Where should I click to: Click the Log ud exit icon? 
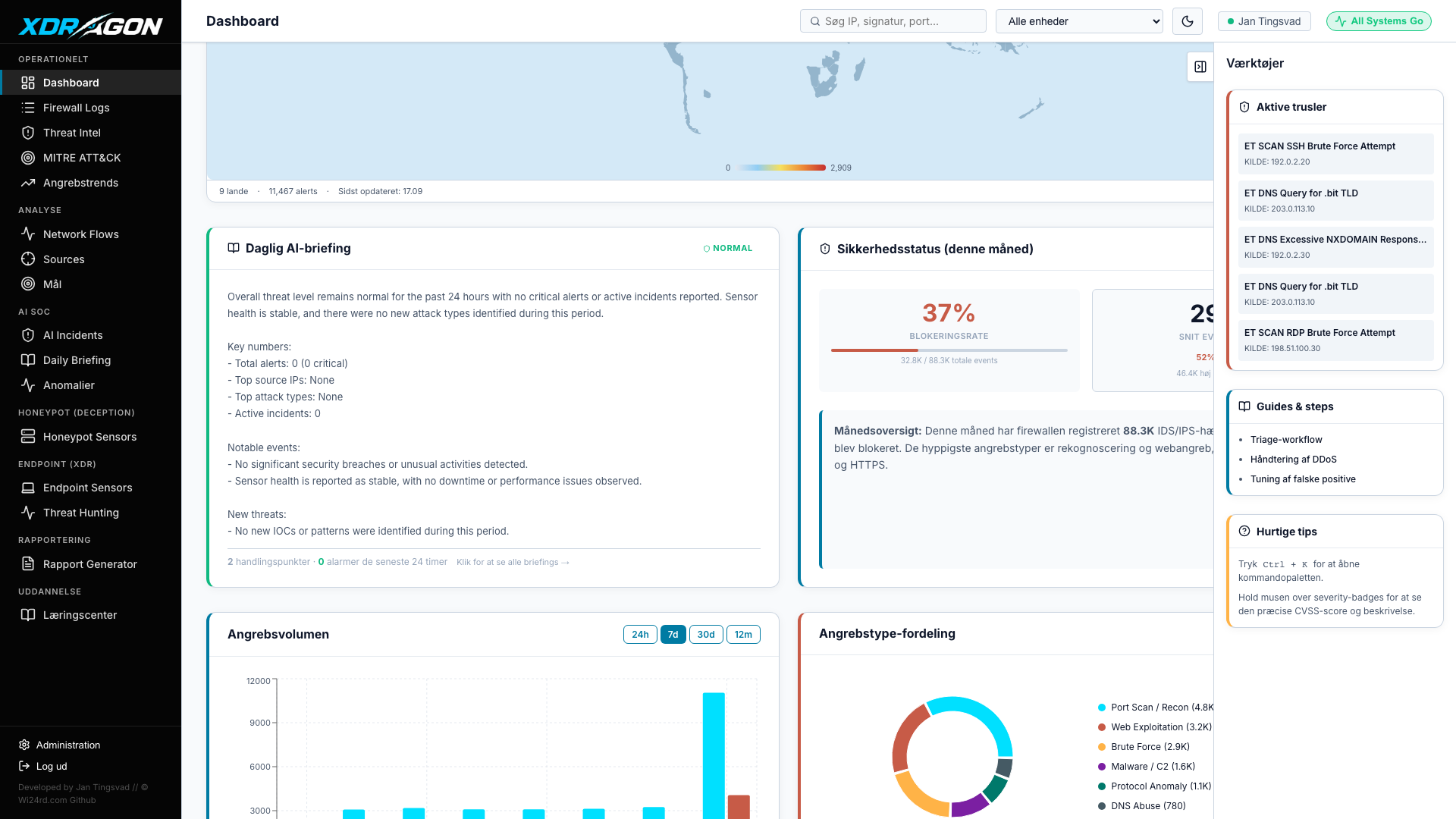24,767
